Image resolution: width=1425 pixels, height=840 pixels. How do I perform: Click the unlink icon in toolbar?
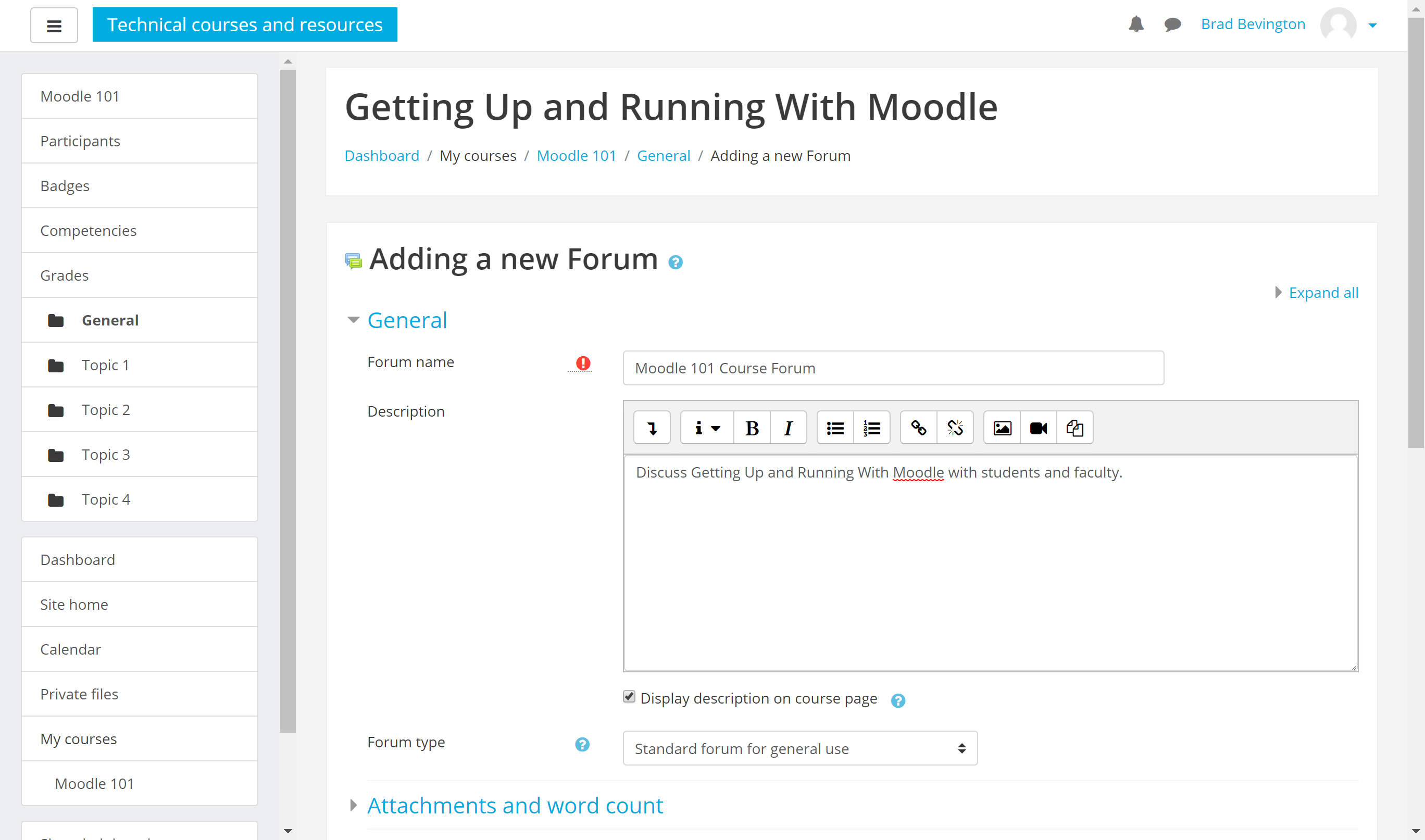[955, 428]
